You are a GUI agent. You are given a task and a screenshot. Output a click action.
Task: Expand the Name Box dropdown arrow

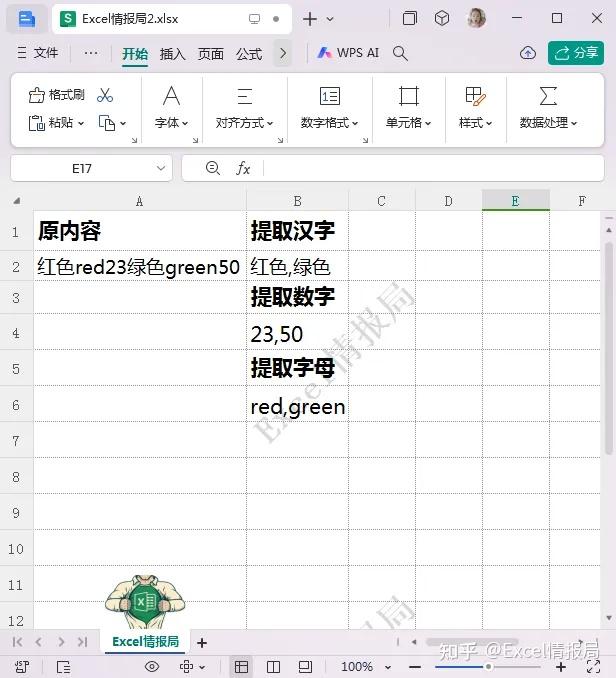(161, 168)
